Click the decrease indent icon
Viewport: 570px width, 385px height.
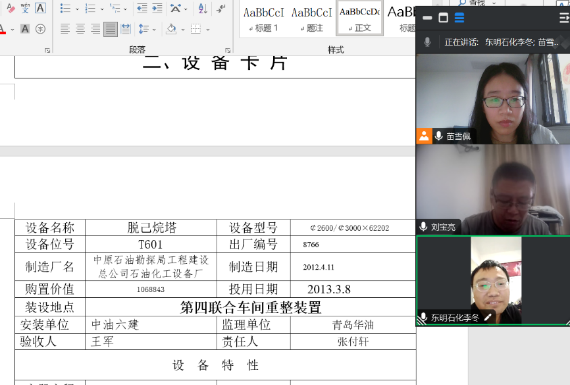(142, 8)
